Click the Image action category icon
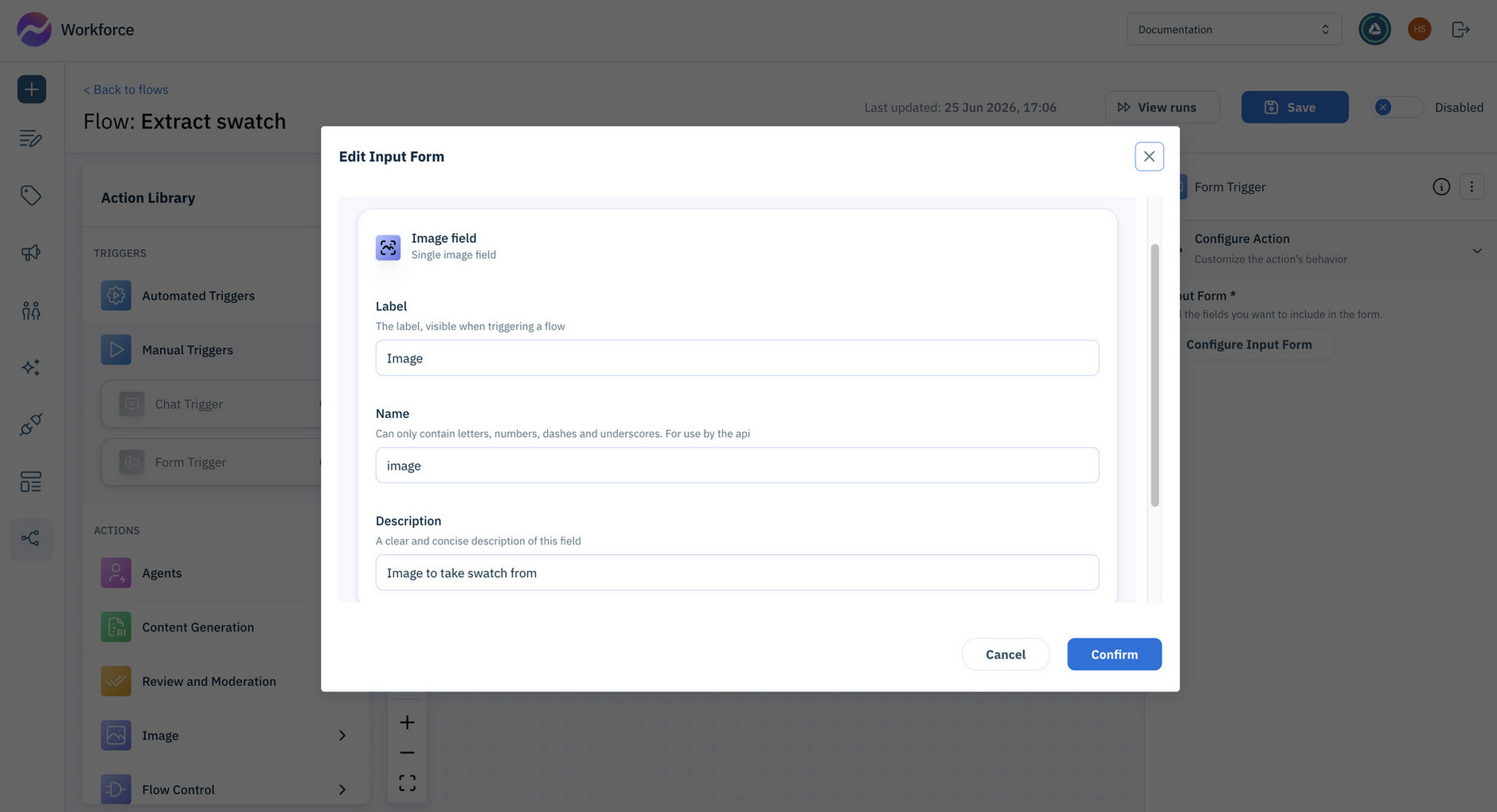Image resolution: width=1497 pixels, height=812 pixels. point(115,736)
